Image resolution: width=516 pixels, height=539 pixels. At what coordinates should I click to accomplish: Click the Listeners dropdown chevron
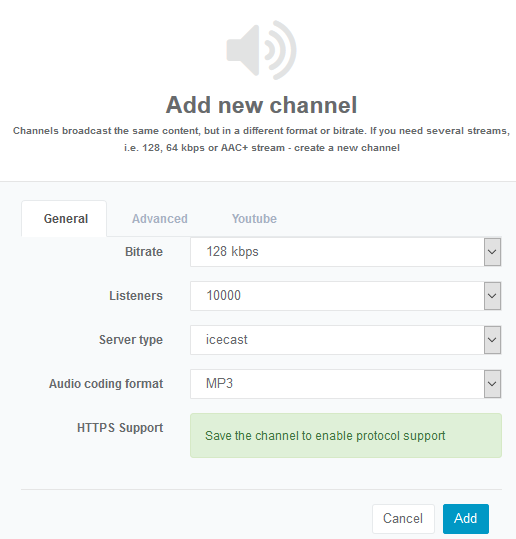[x=492, y=296]
